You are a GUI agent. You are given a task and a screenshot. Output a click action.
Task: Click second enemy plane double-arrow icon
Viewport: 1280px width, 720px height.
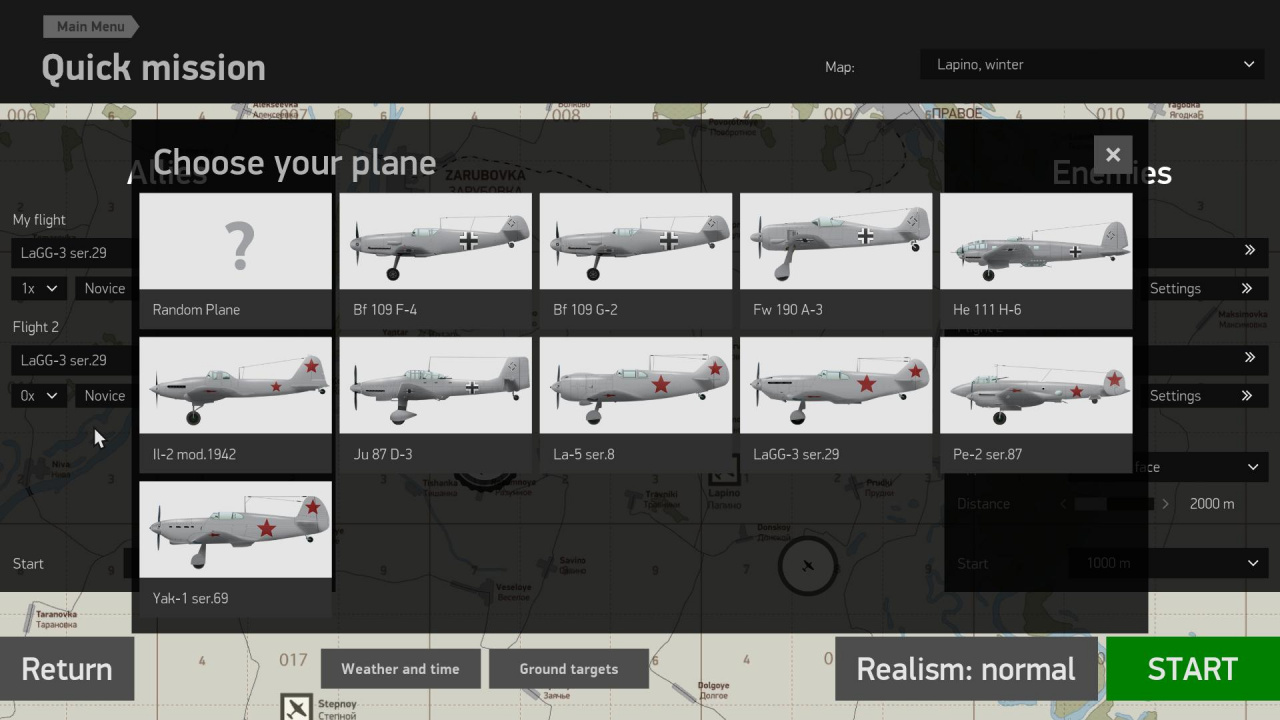[x=1249, y=357]
